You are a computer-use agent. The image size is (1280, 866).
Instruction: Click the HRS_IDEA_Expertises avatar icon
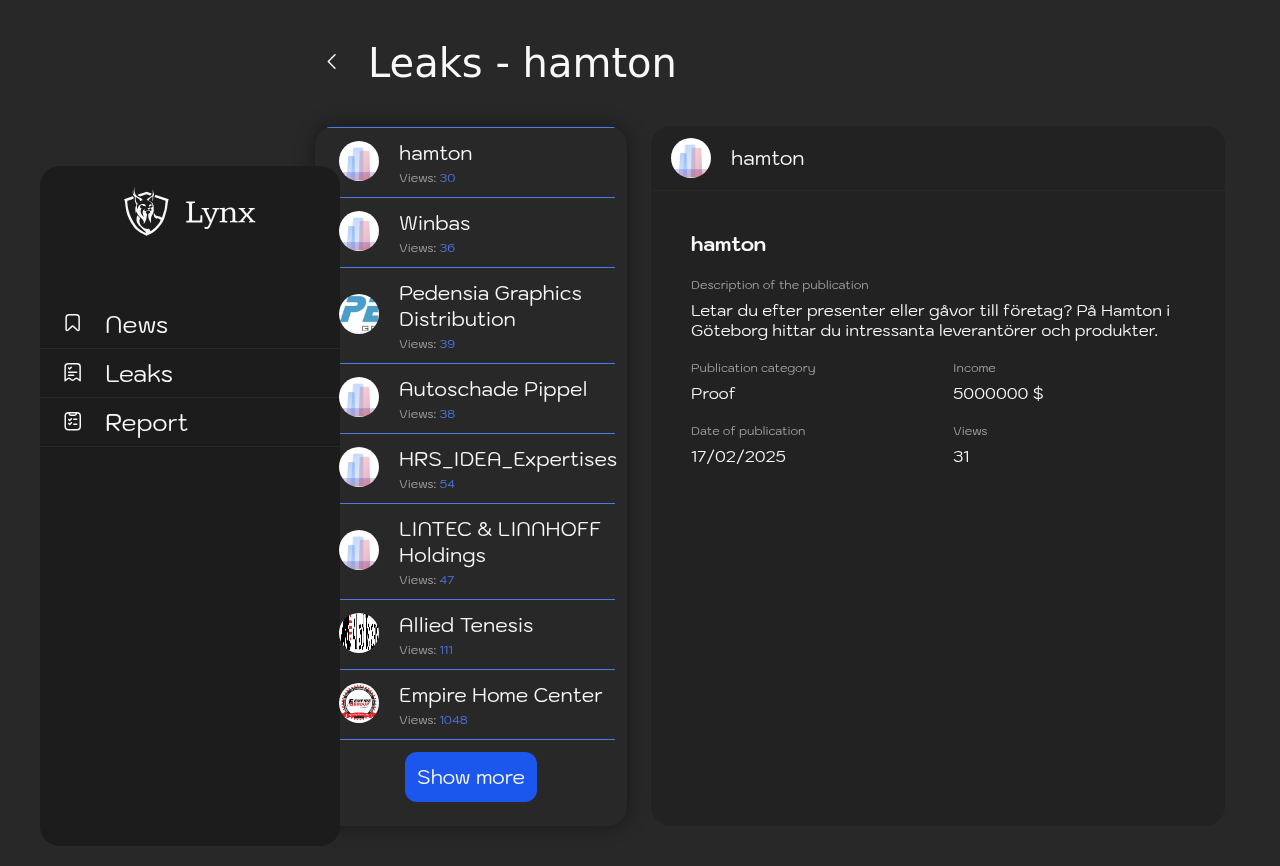point(359,467)
